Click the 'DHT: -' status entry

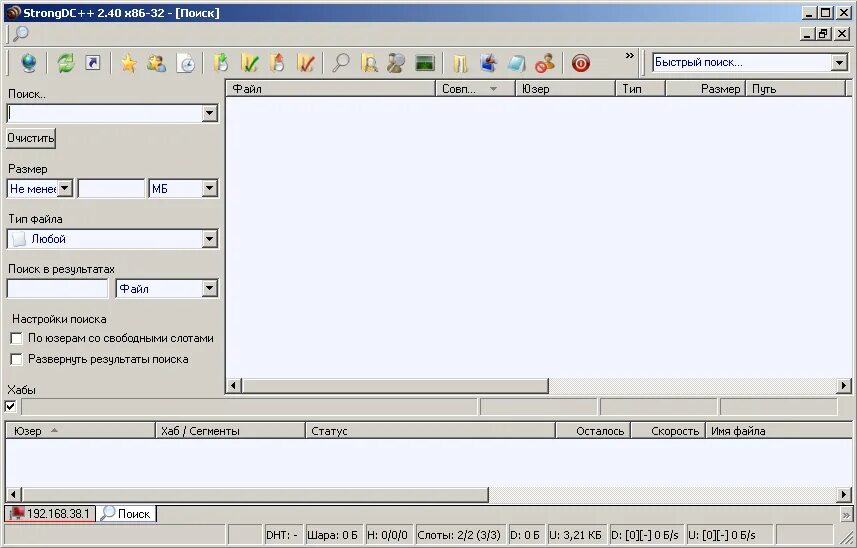(281, 534)
